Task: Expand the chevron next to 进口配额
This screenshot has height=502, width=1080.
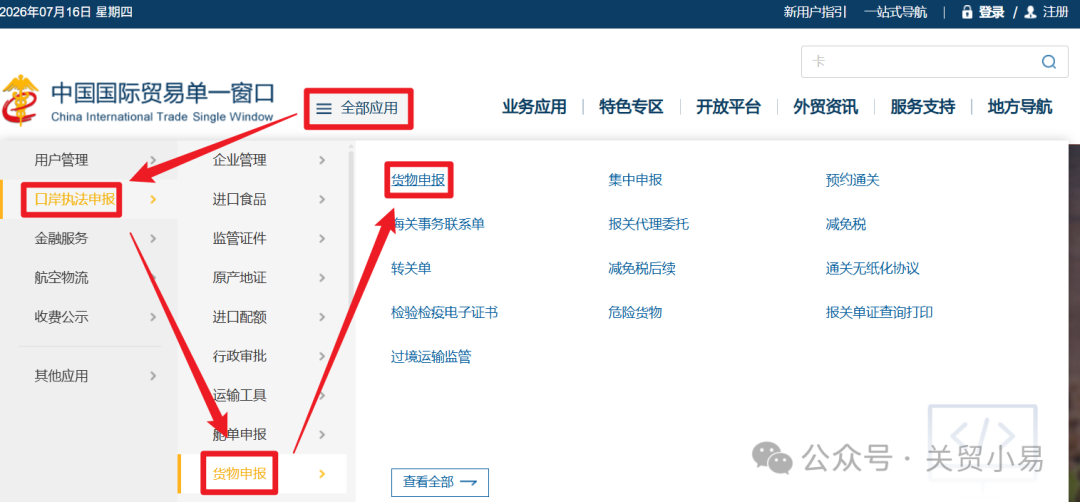Action: pyautogui.click(x=322, y=317)
